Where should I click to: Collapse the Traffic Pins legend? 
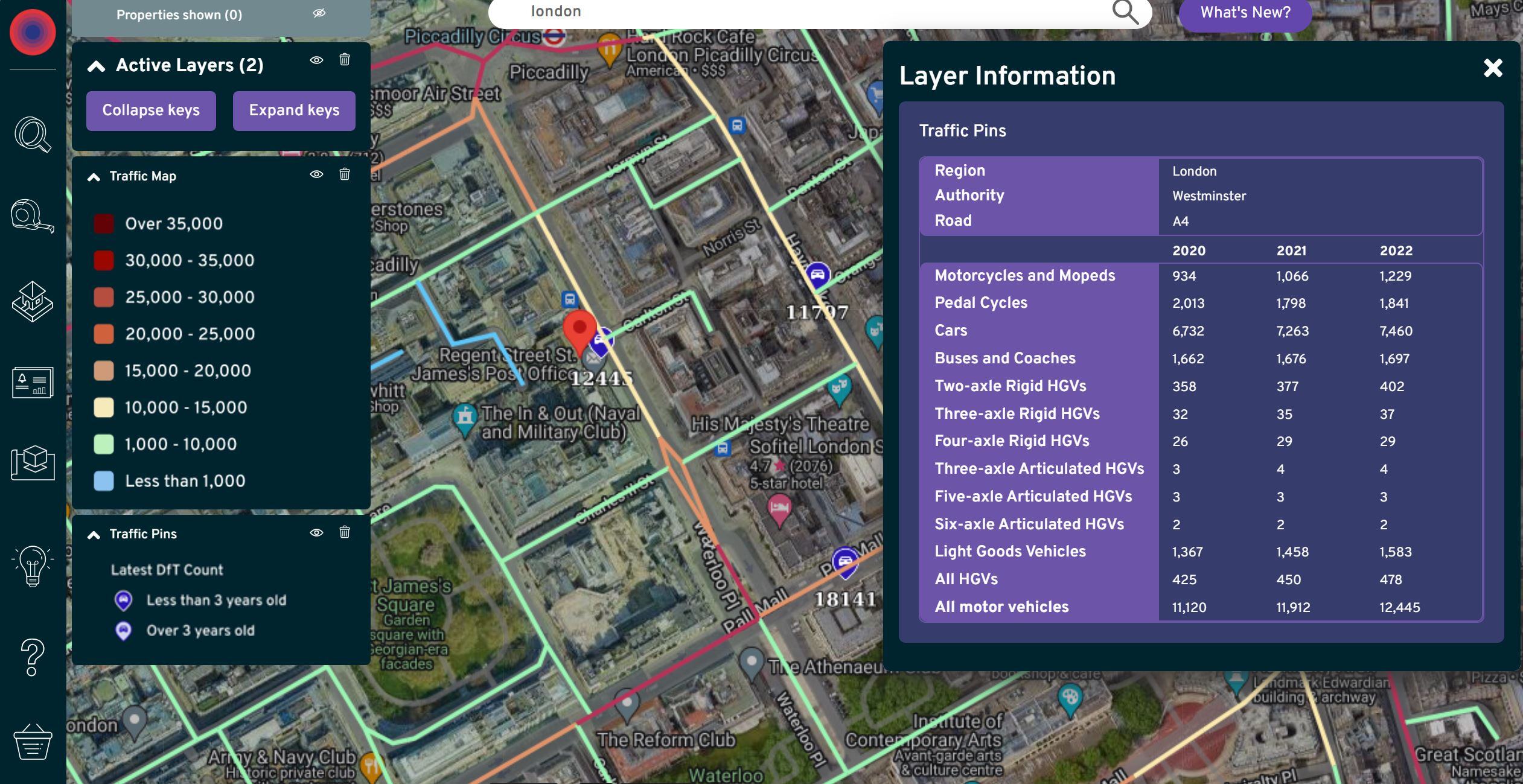point(94,534)
